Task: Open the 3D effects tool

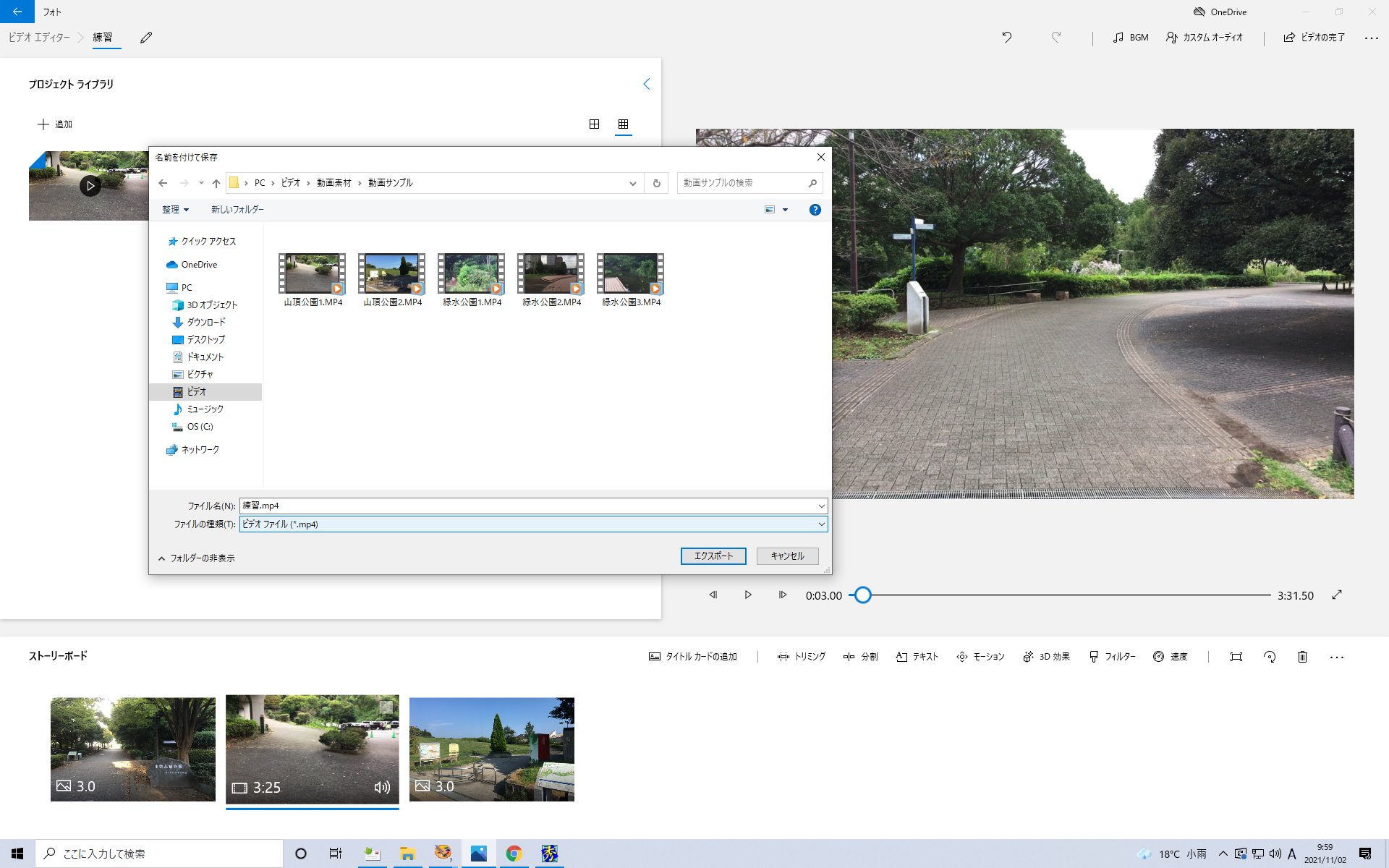Action: click(x=1046, y=657)
